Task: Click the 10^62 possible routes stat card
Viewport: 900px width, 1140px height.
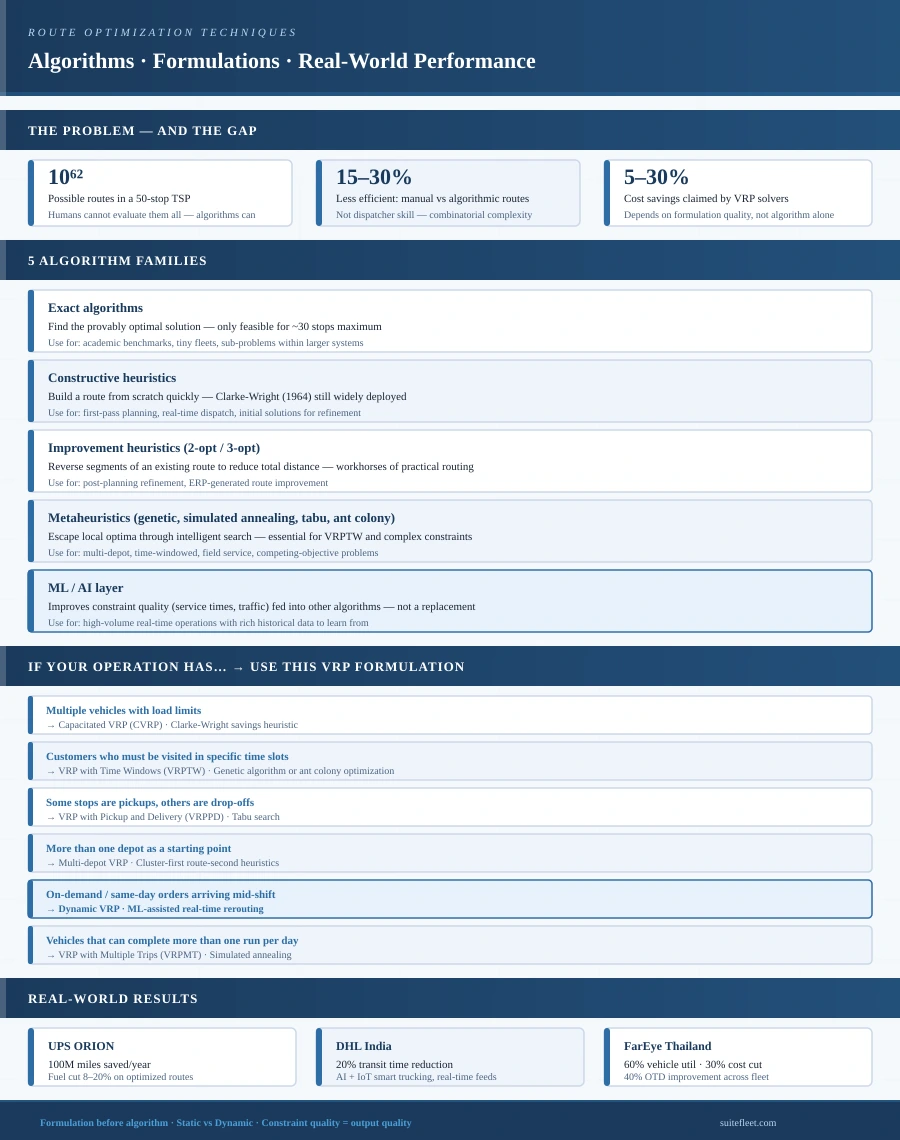Action: 162,192
